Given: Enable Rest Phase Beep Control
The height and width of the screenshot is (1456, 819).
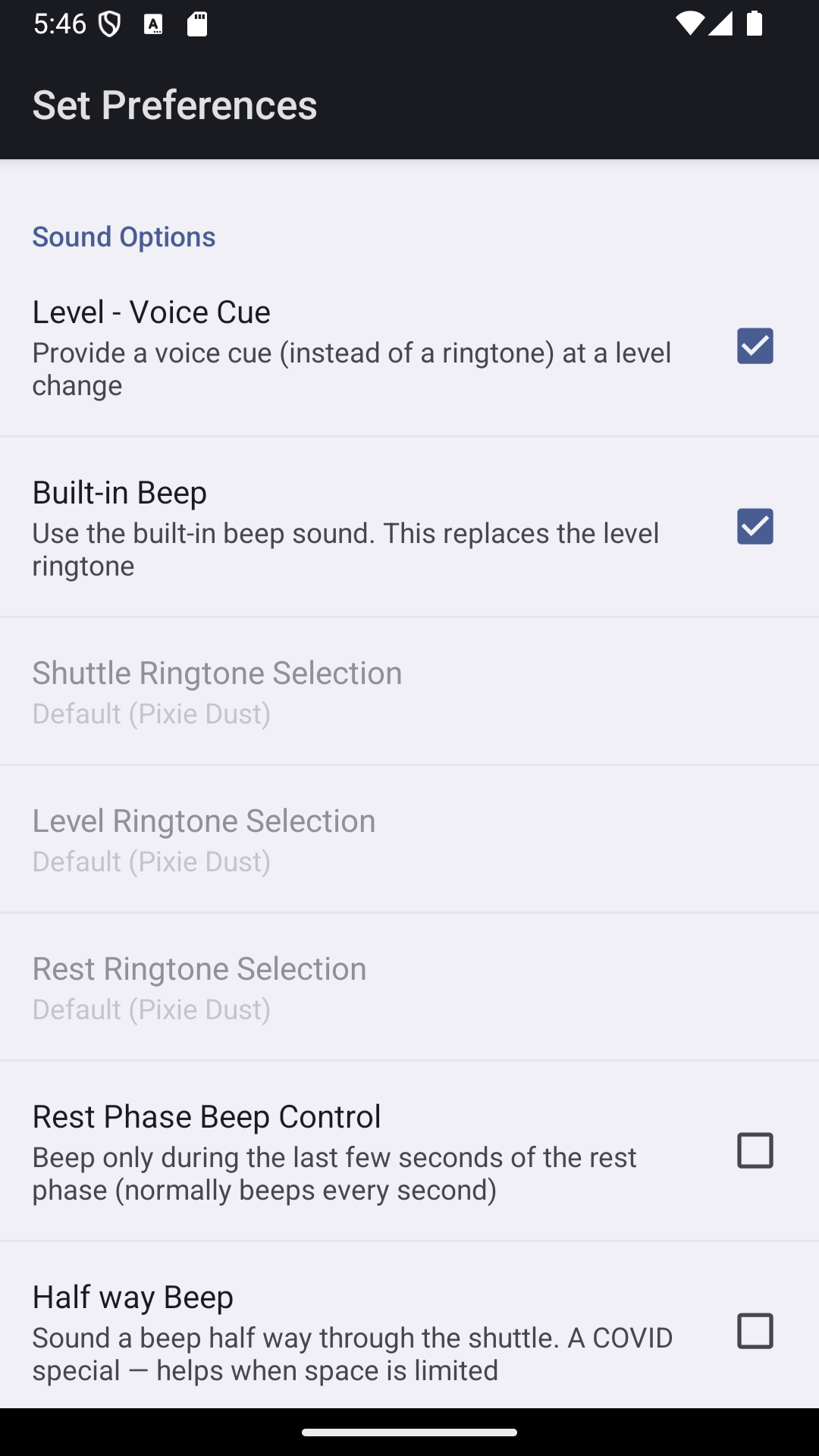Looking at the screenshot, I should tap(755, 1150).
